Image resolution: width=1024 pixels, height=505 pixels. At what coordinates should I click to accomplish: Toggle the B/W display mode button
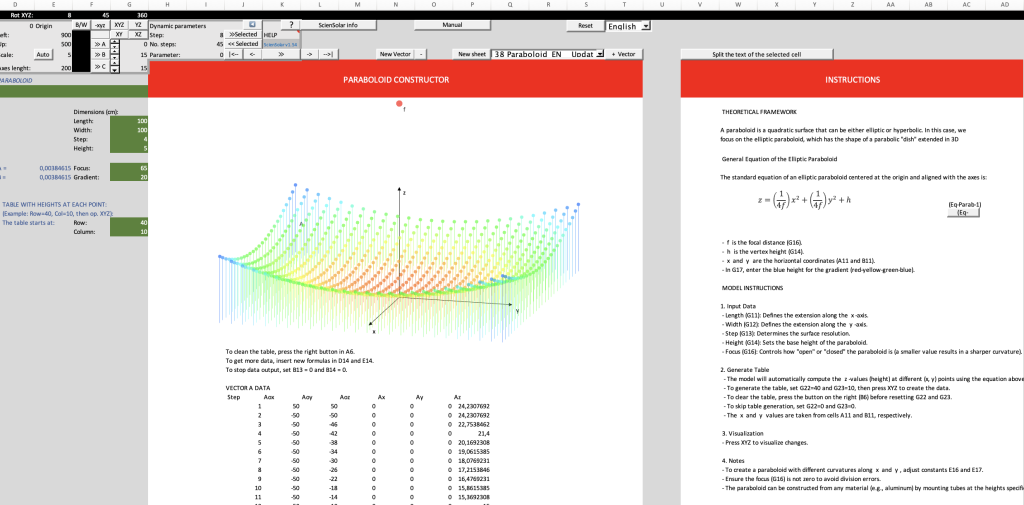point(82,24)
